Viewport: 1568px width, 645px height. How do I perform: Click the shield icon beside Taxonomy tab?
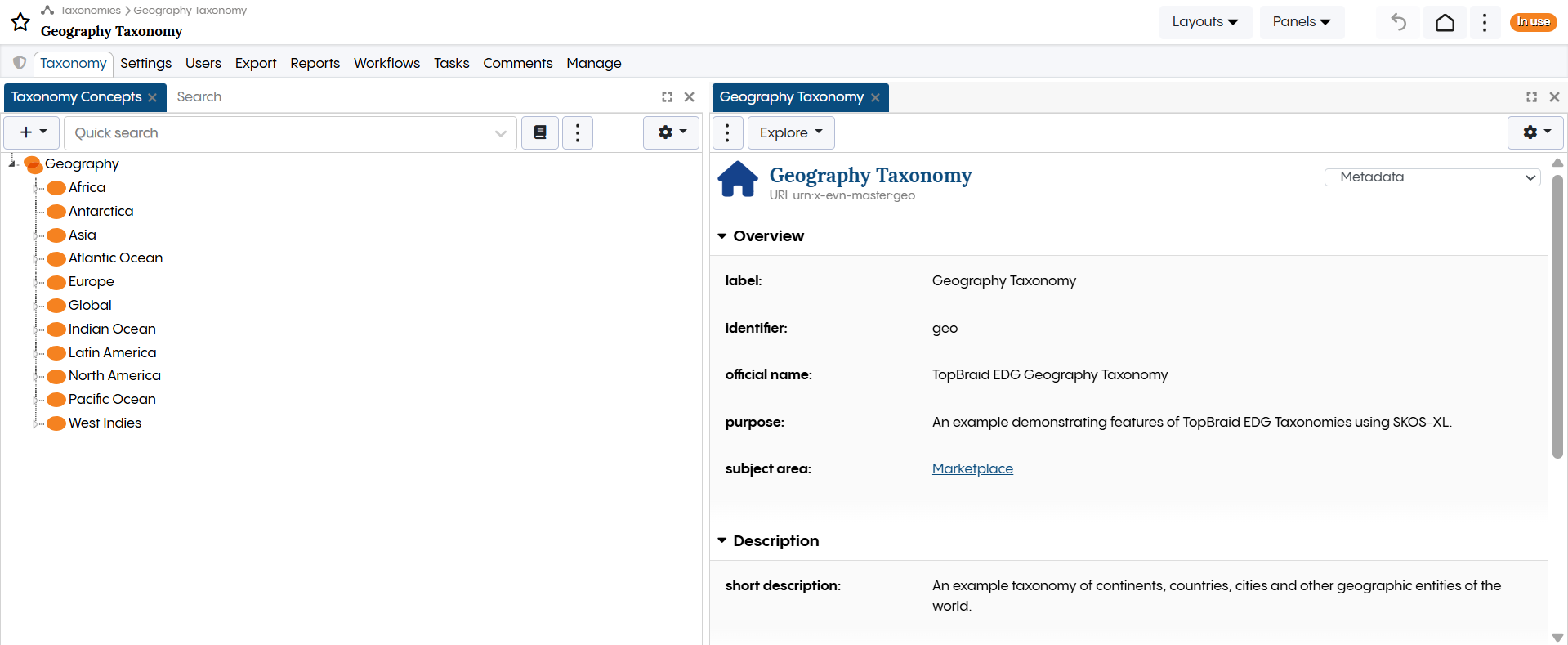(20, 63)
